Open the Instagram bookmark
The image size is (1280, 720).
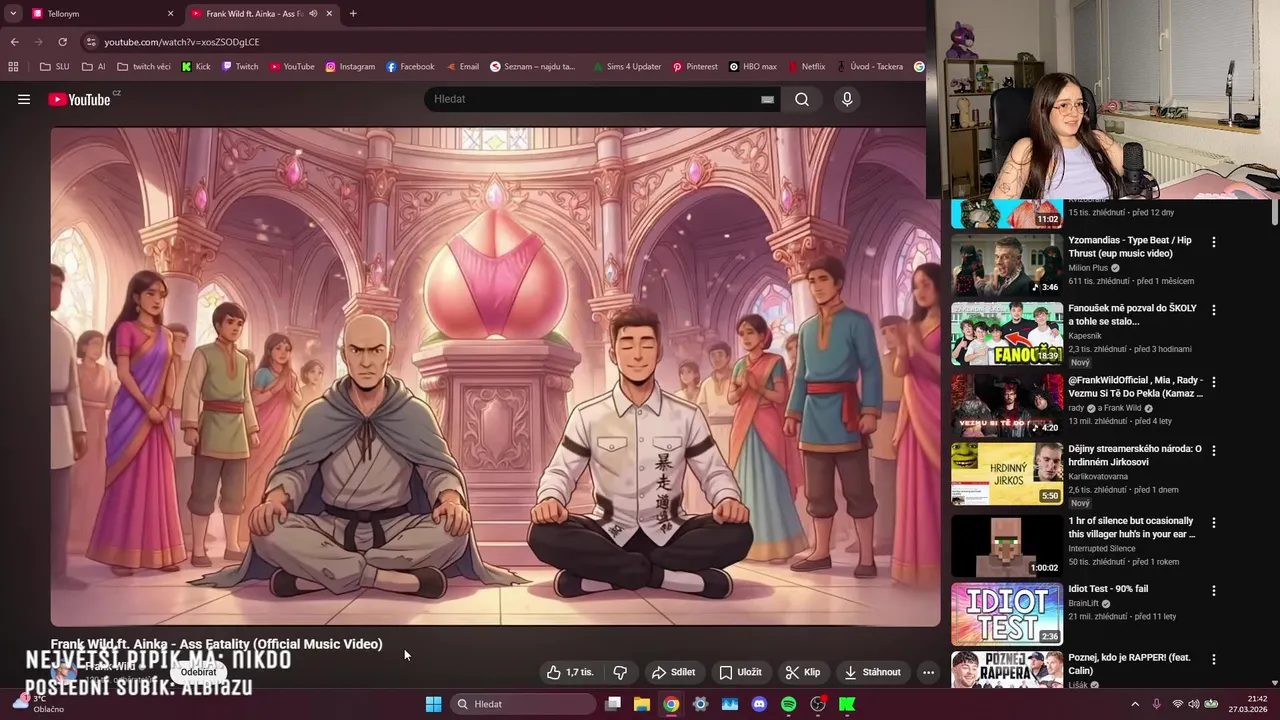tap(350, 67)
